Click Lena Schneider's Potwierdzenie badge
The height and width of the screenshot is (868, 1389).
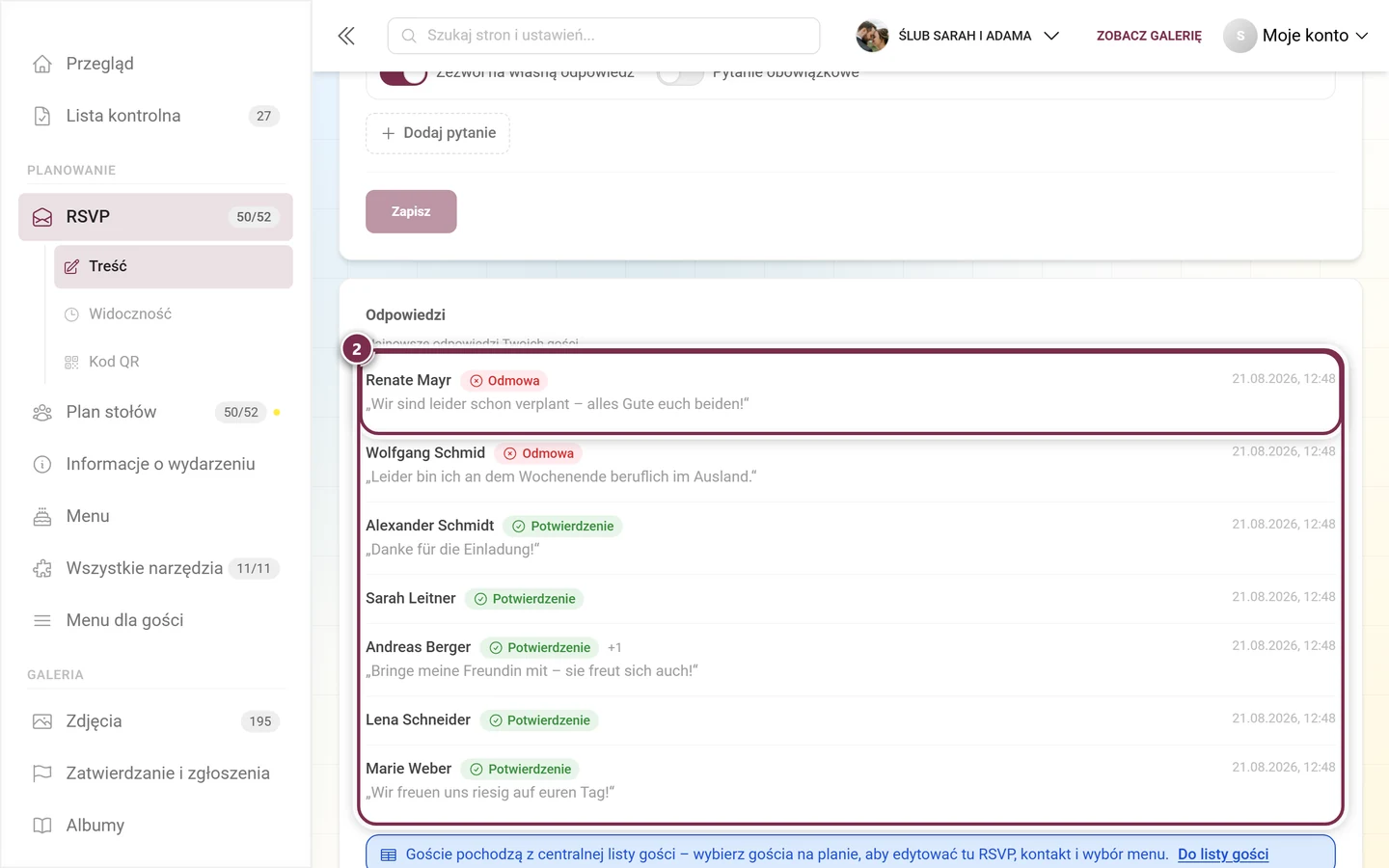[539, 720]
